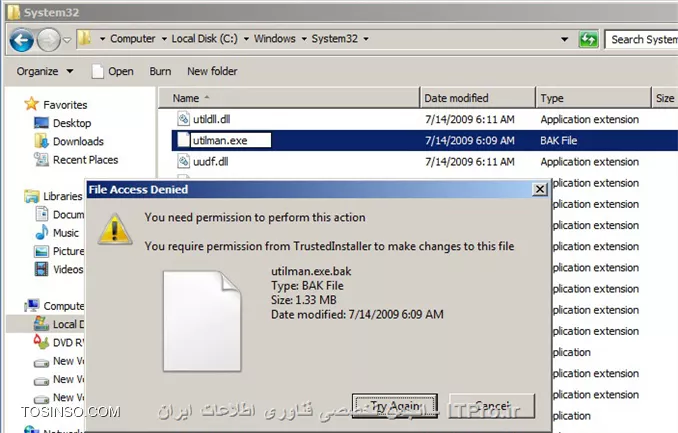
Task: Click the blank icon of the utilman.exe row
Action: 184,140
